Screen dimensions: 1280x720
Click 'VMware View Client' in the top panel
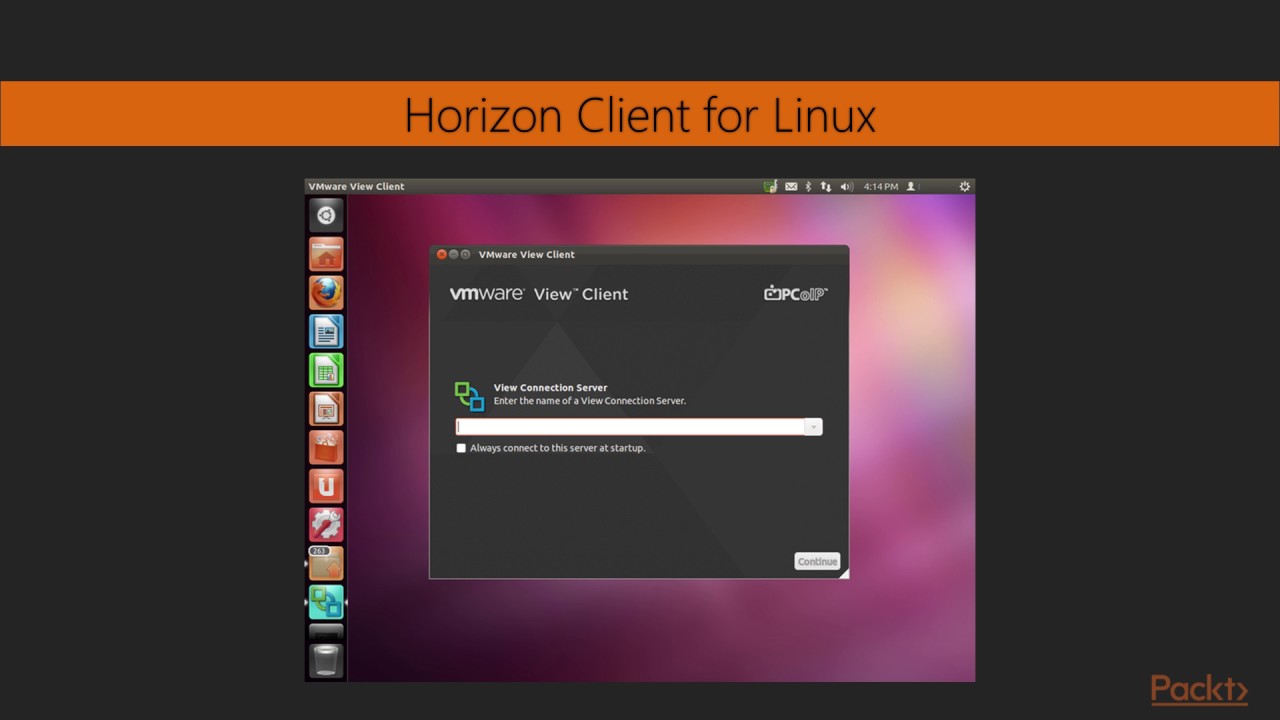[356, 186]
